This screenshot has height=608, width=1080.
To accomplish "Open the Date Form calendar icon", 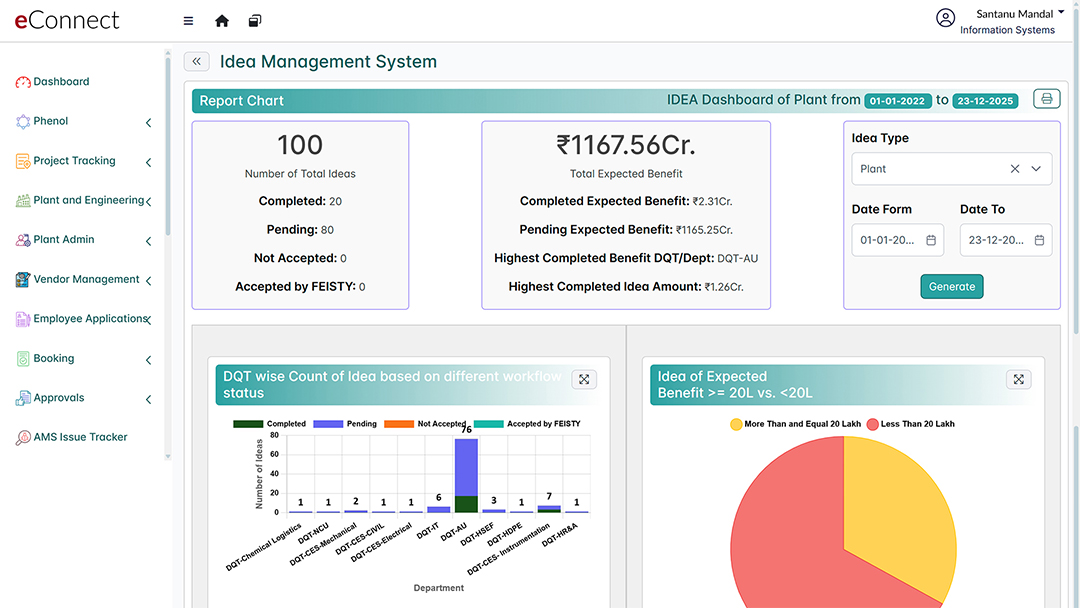I will point(931,240).
